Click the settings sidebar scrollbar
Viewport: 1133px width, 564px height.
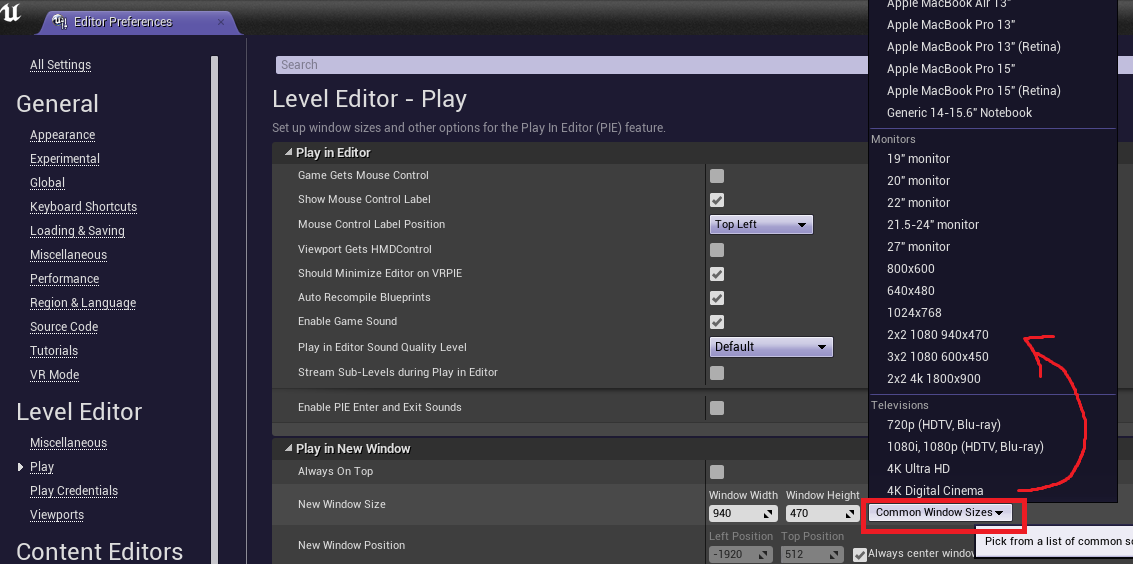pos(214,309)
